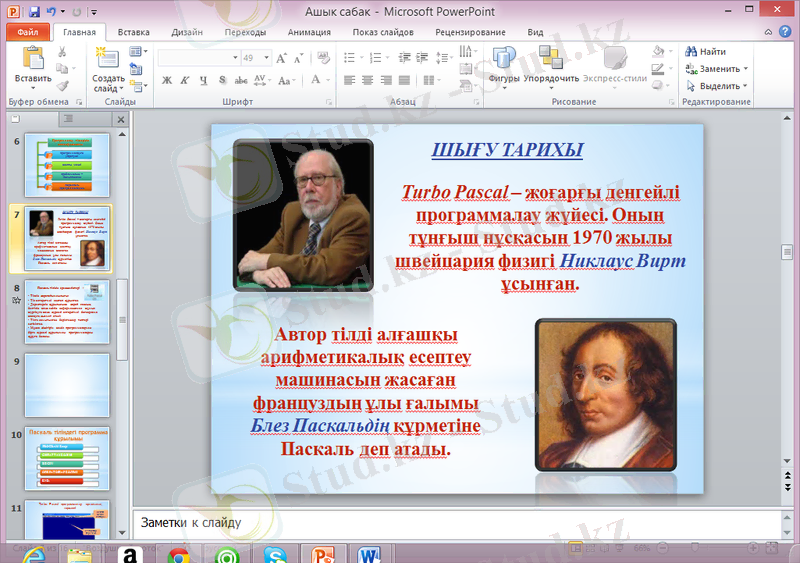The height and width of the screenshot is (563, 800).
Task: Open the Файл menu button
Action: (x=27, y=32)
